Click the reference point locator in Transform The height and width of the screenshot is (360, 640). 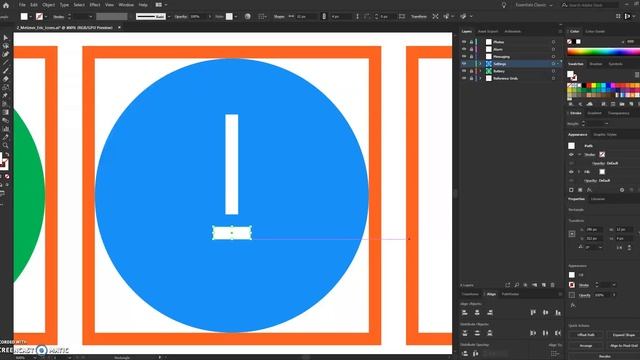572,234
